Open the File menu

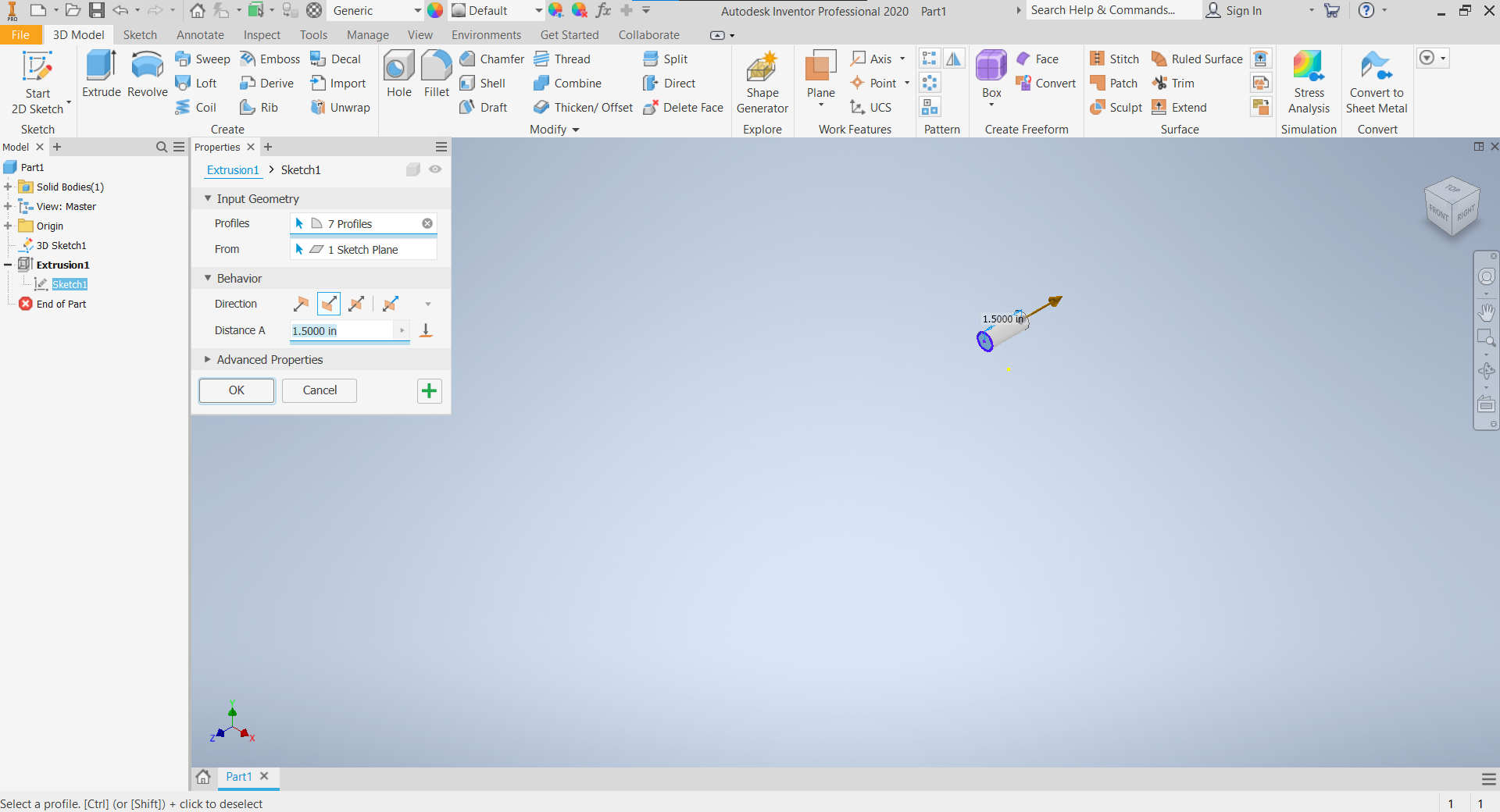coord(21,35)
